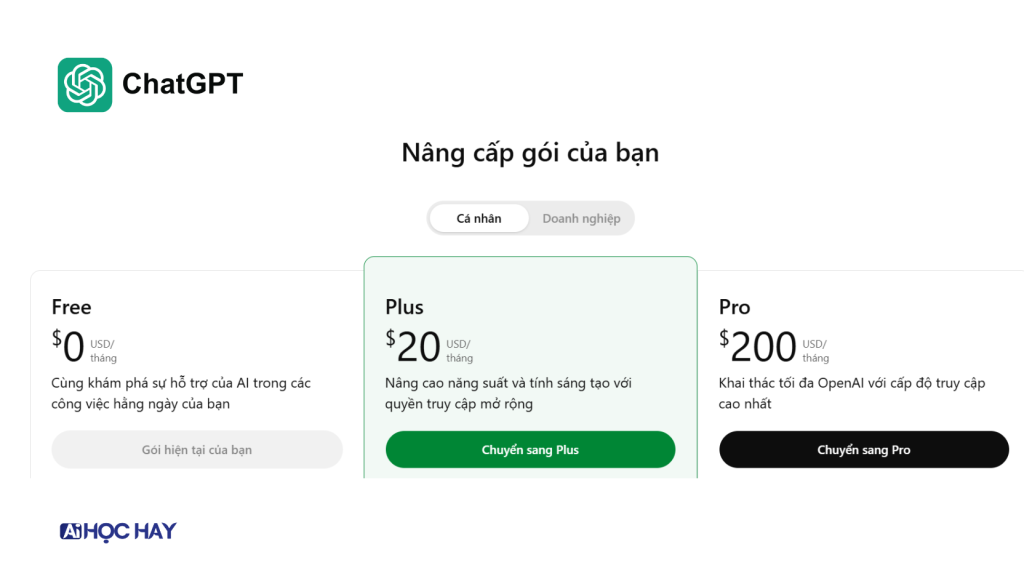Click the $20 price on Plus plan
The image size is (1024, 576).
click(414, 347)
